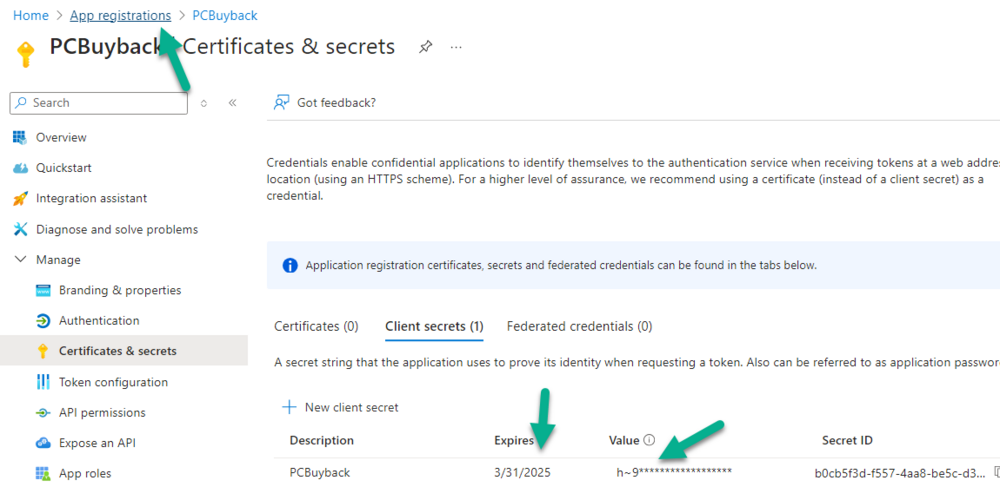1000x487 pixels.
Task: Click the pin icon beside page title
Action: tap(425, 47)
